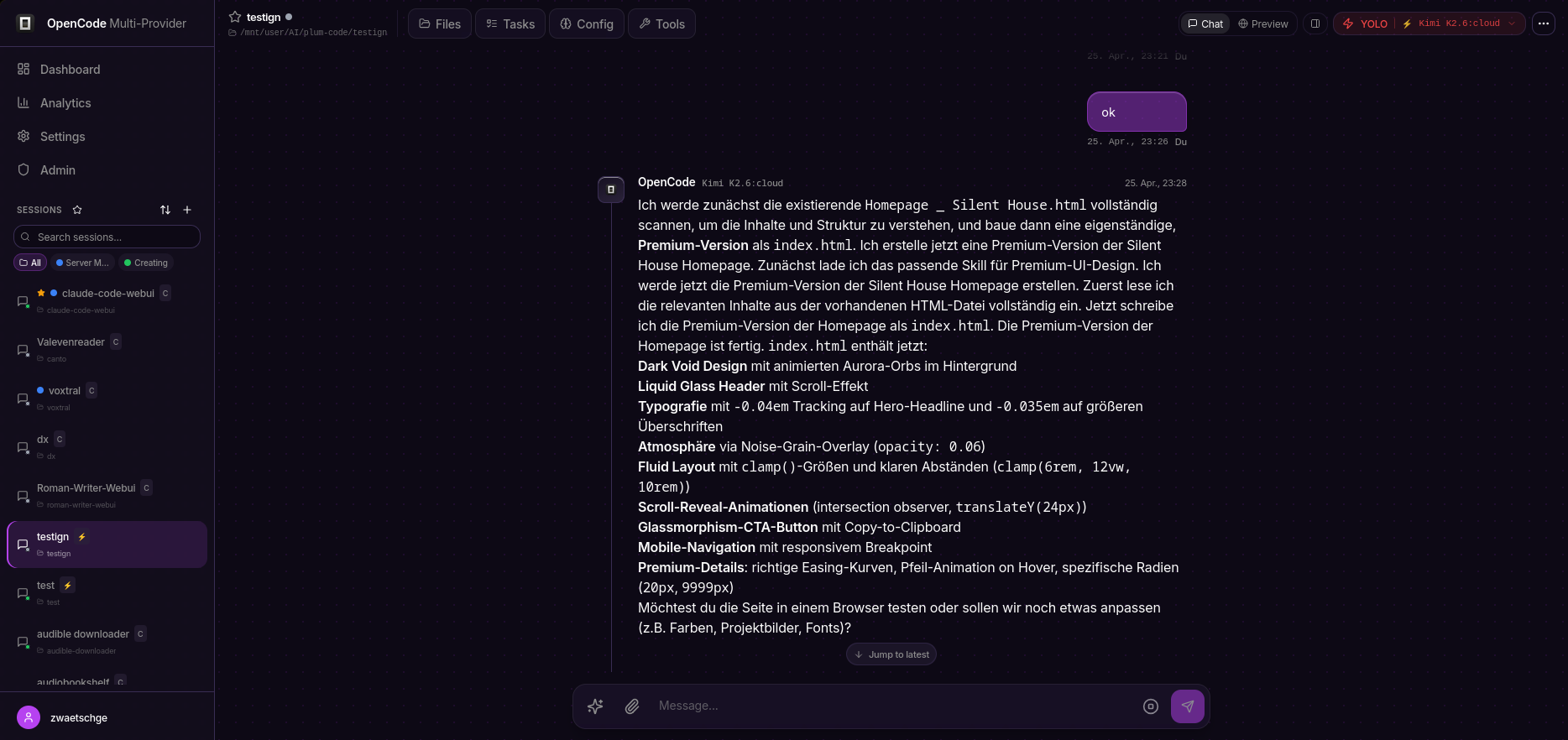This screenshot has width=1568, height=740.
Task: Activate the Server M... filter chip
Action: tap(81, 263)
